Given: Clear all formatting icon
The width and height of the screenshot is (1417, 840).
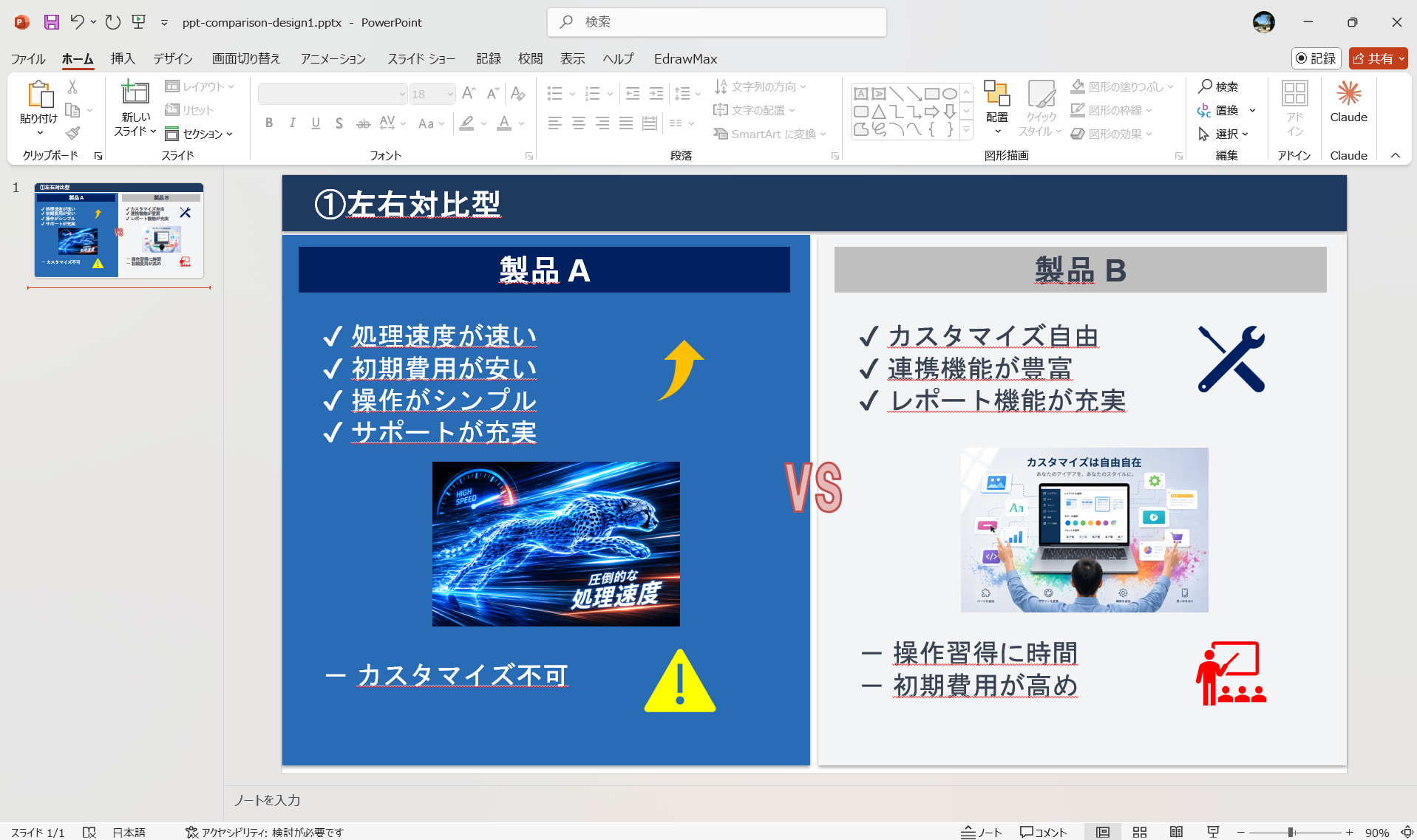Looking at the screenshot, I should (517, 94).
